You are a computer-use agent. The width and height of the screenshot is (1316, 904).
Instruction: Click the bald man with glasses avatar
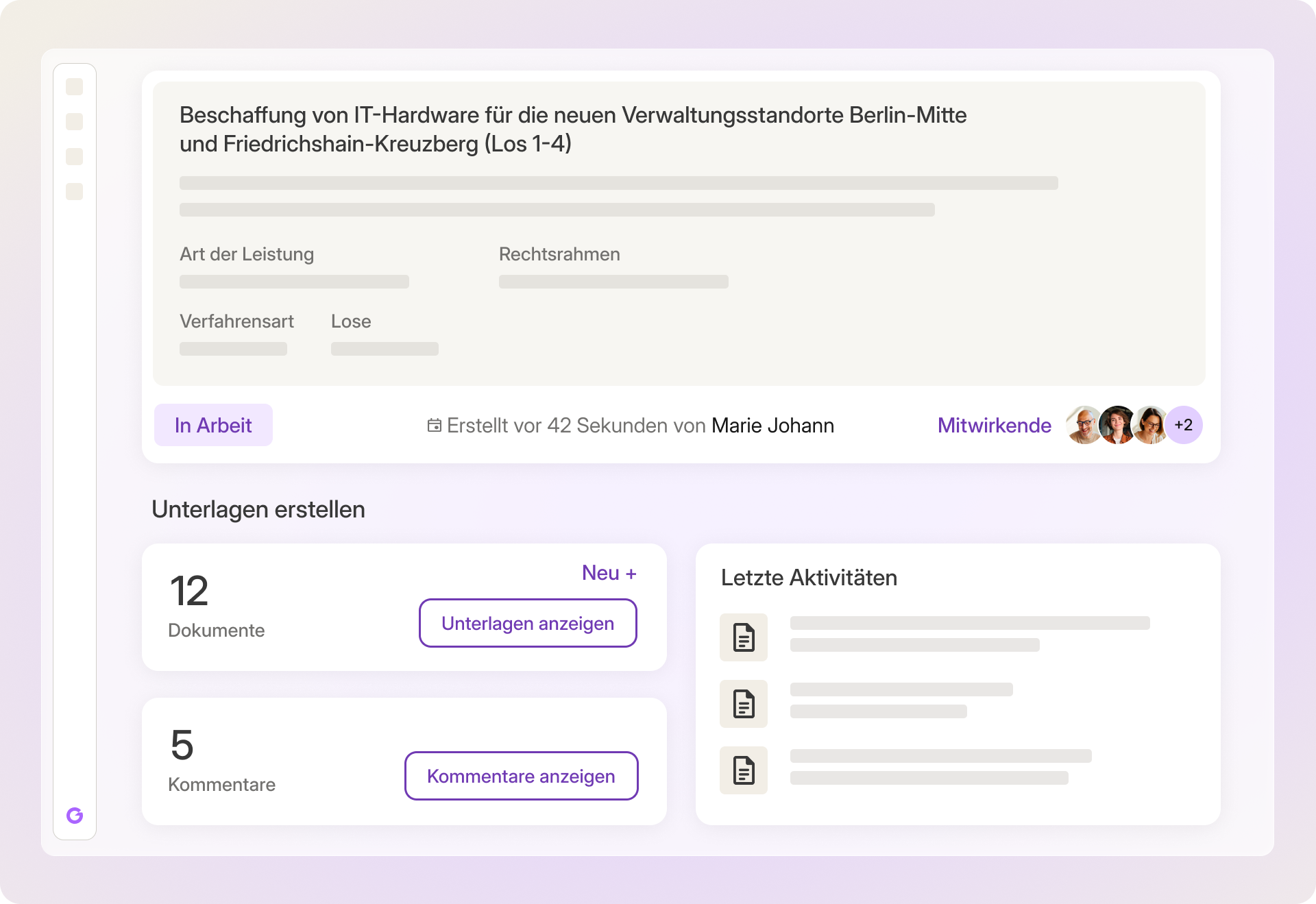(1083, 425)
